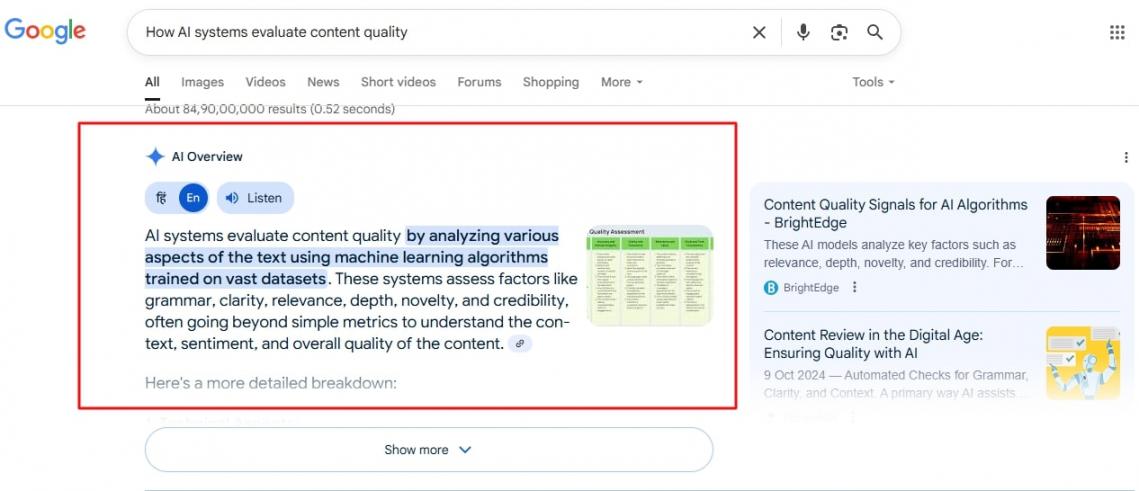This screenshot has width=1139, height=491.
Task: Open the Tools dropdown
Action: [x=873, y=82]
